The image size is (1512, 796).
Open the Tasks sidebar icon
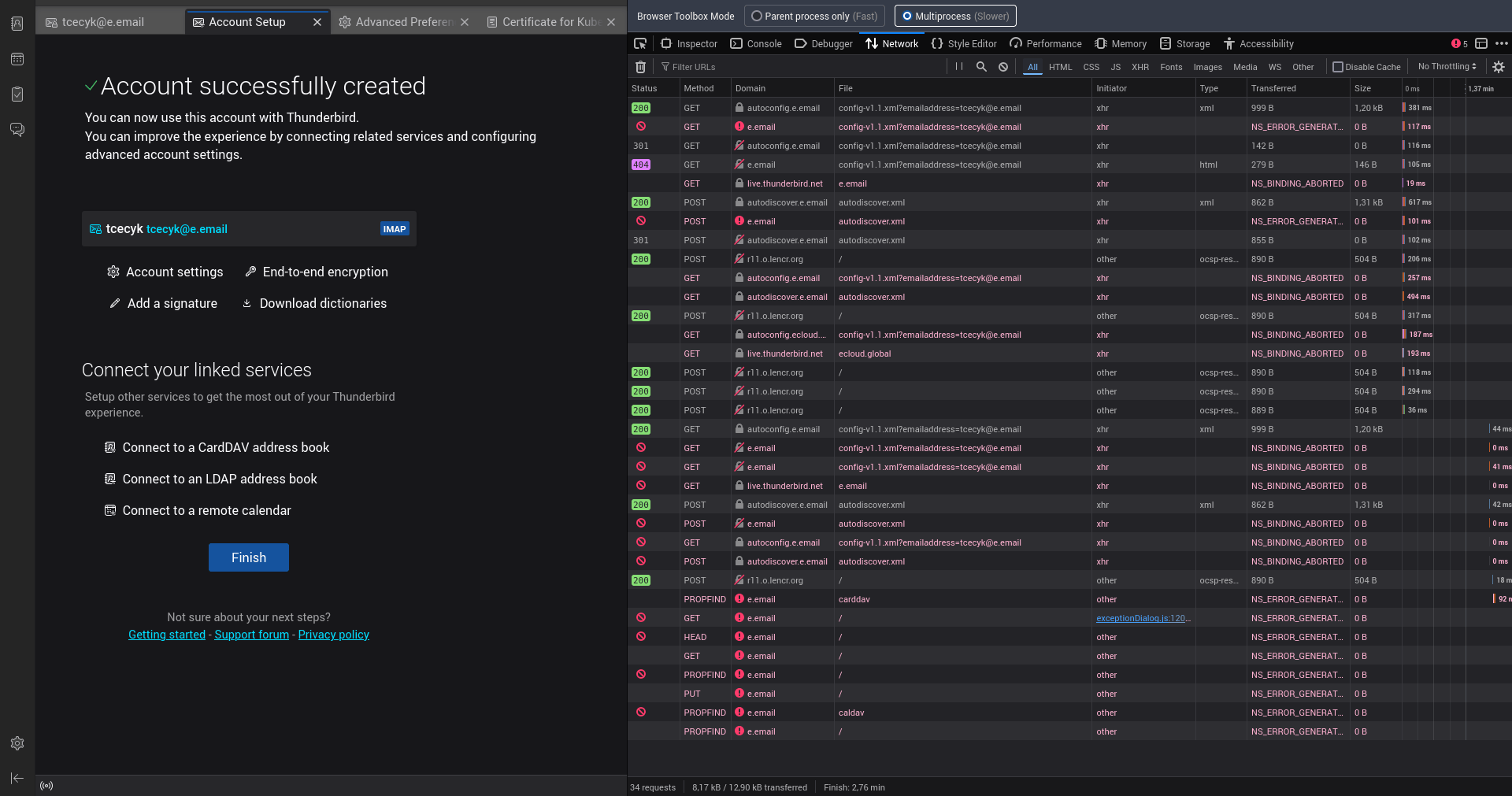click(17, 94)
